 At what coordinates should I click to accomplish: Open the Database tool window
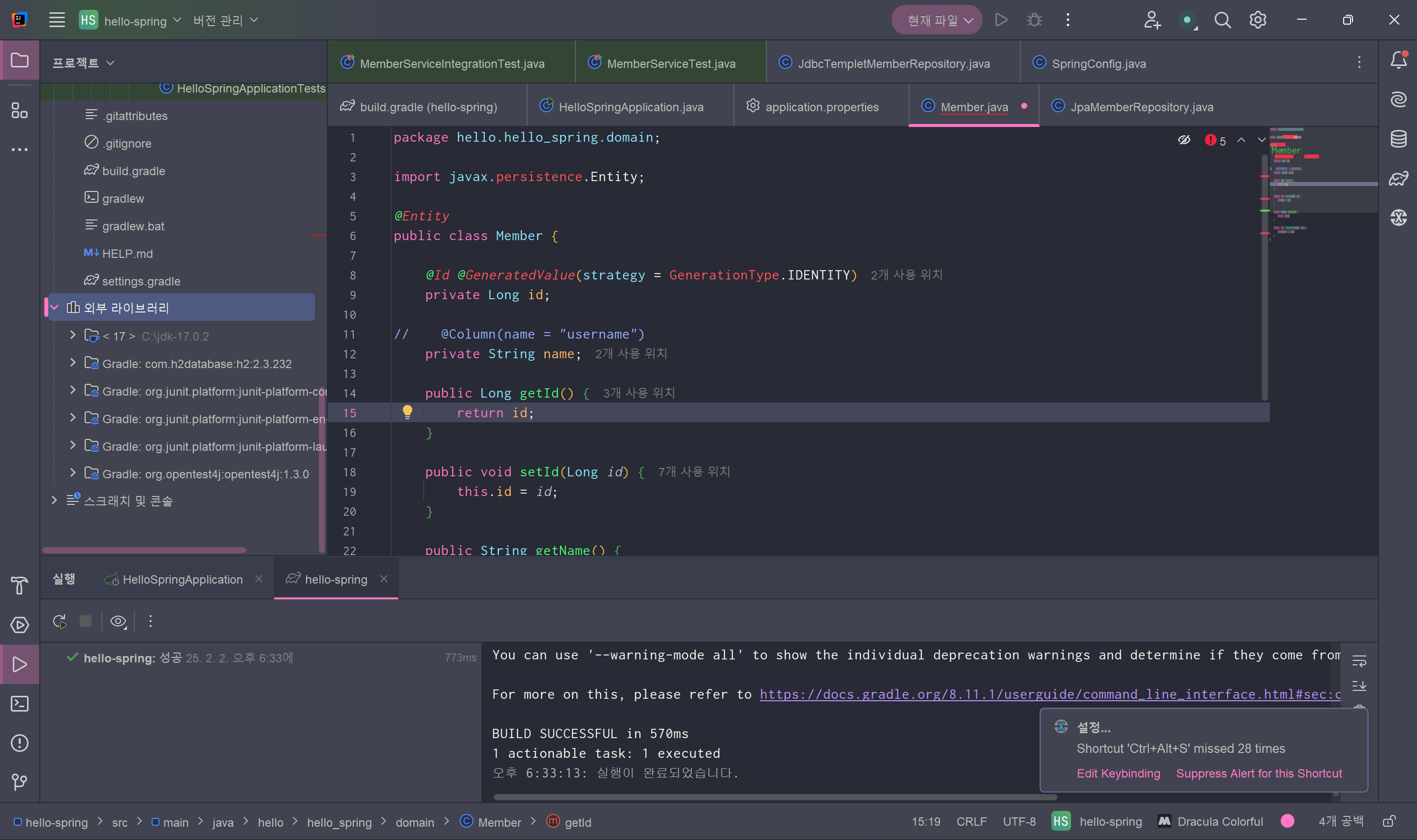pyautogui.click(x=1398, y=139)
